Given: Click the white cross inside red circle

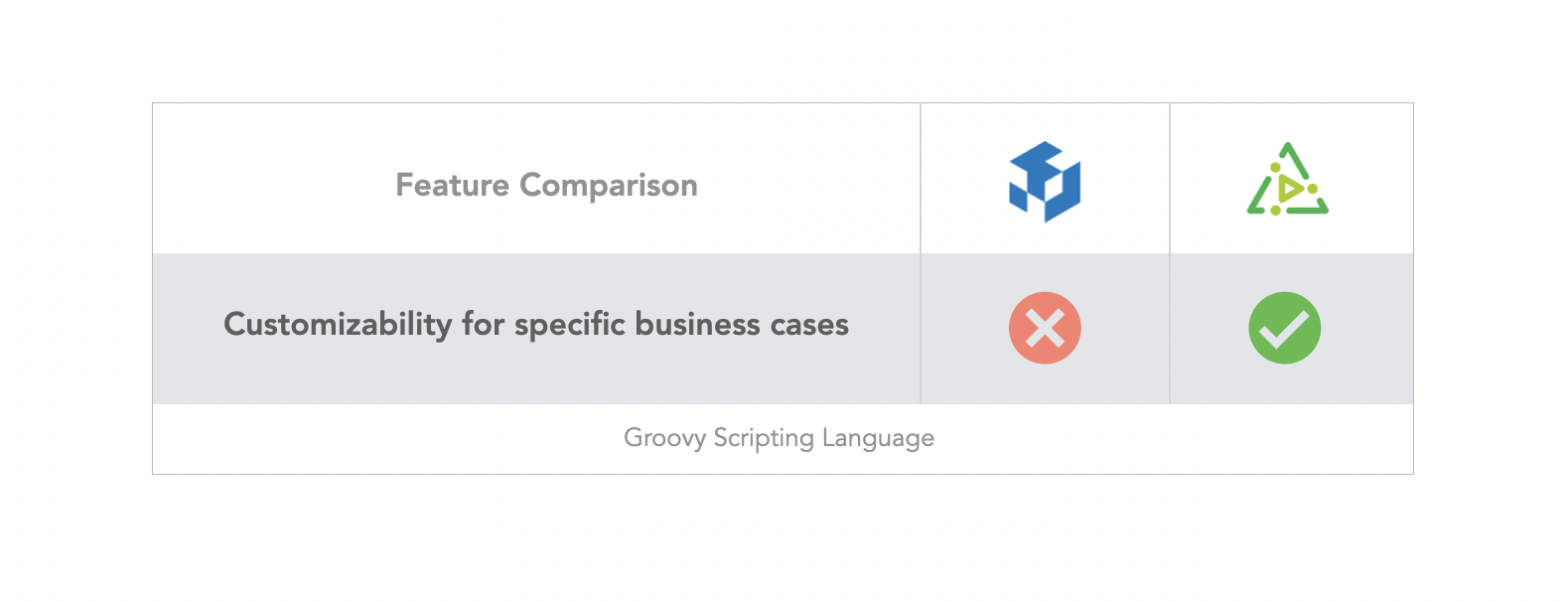Looking at the screenshot, I should pyautogui.click(x=1045, y=328).
